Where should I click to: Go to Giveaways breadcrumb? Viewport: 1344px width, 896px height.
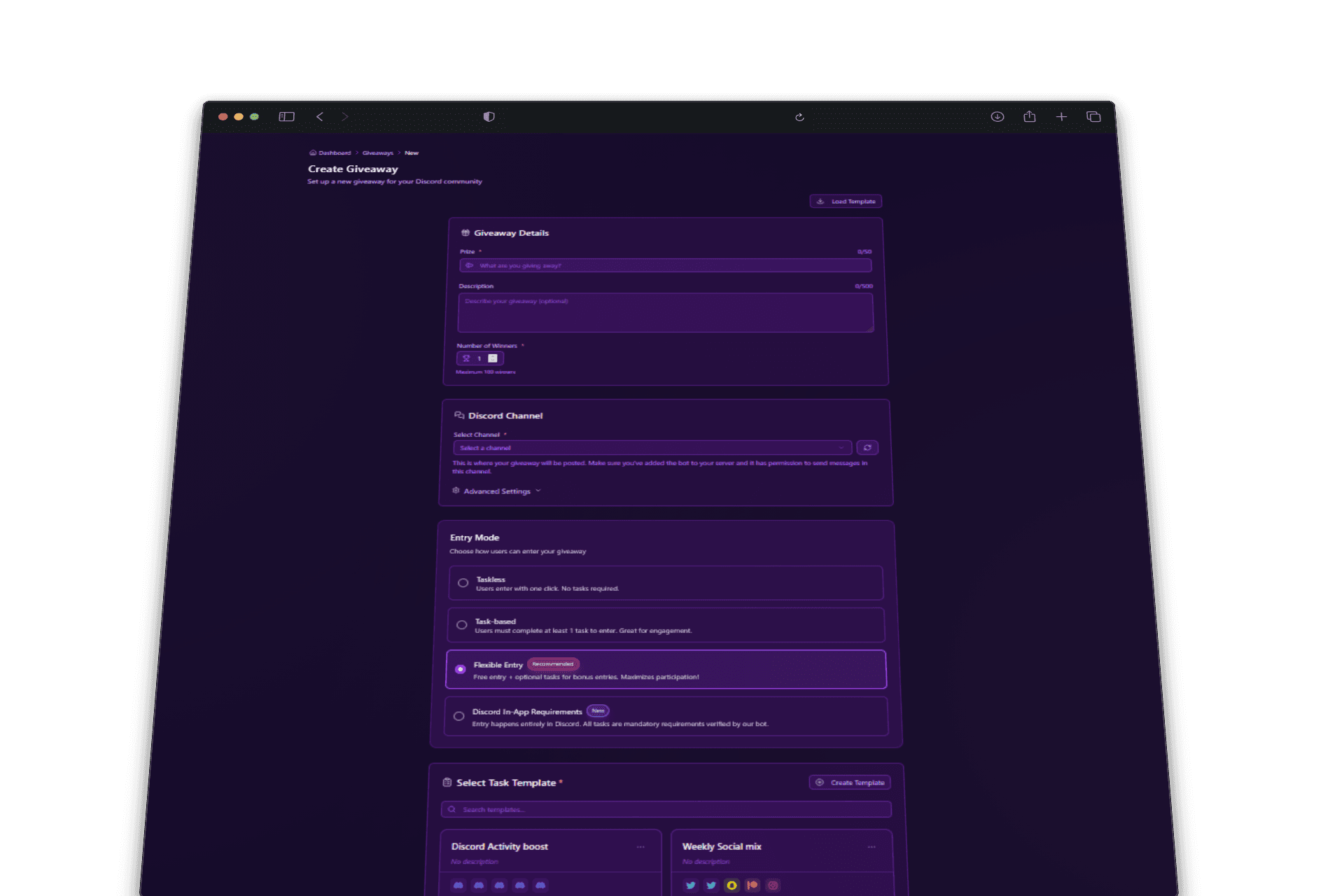(377, 153)
